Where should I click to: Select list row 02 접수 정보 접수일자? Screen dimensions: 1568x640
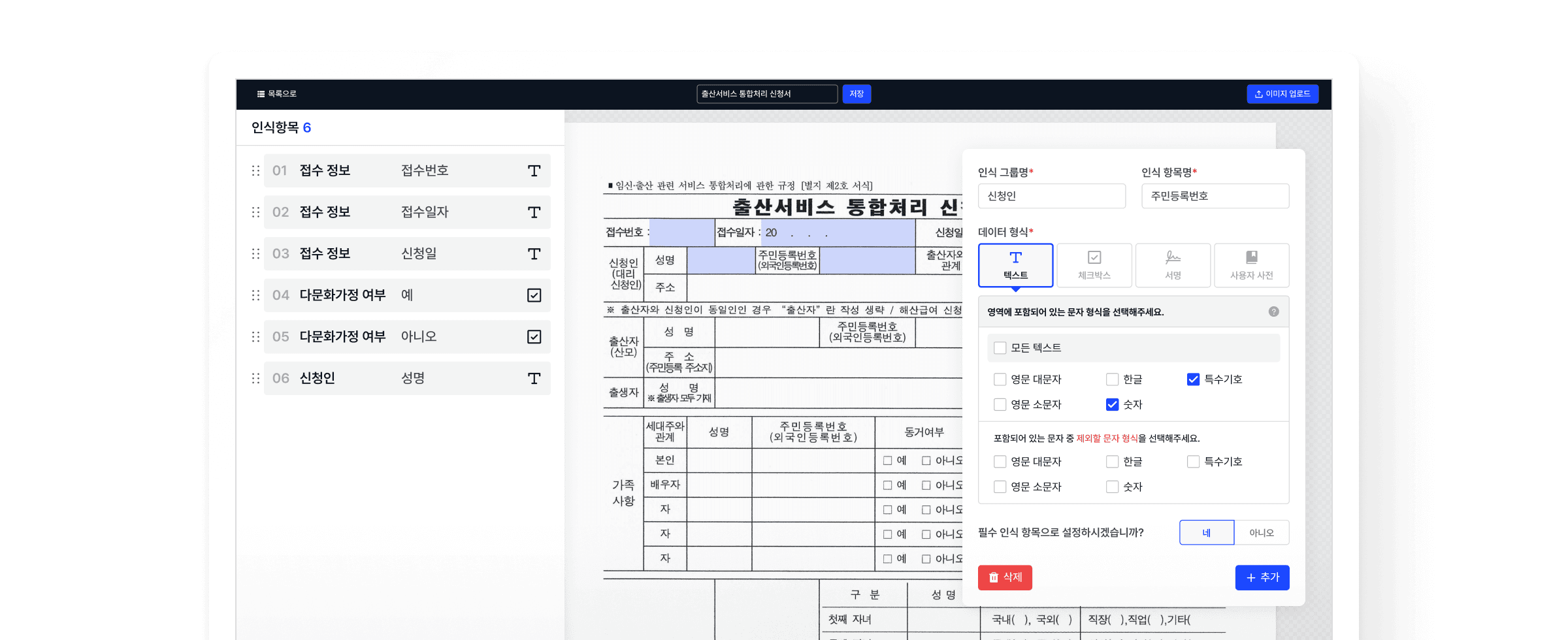(x=407, y=212)
